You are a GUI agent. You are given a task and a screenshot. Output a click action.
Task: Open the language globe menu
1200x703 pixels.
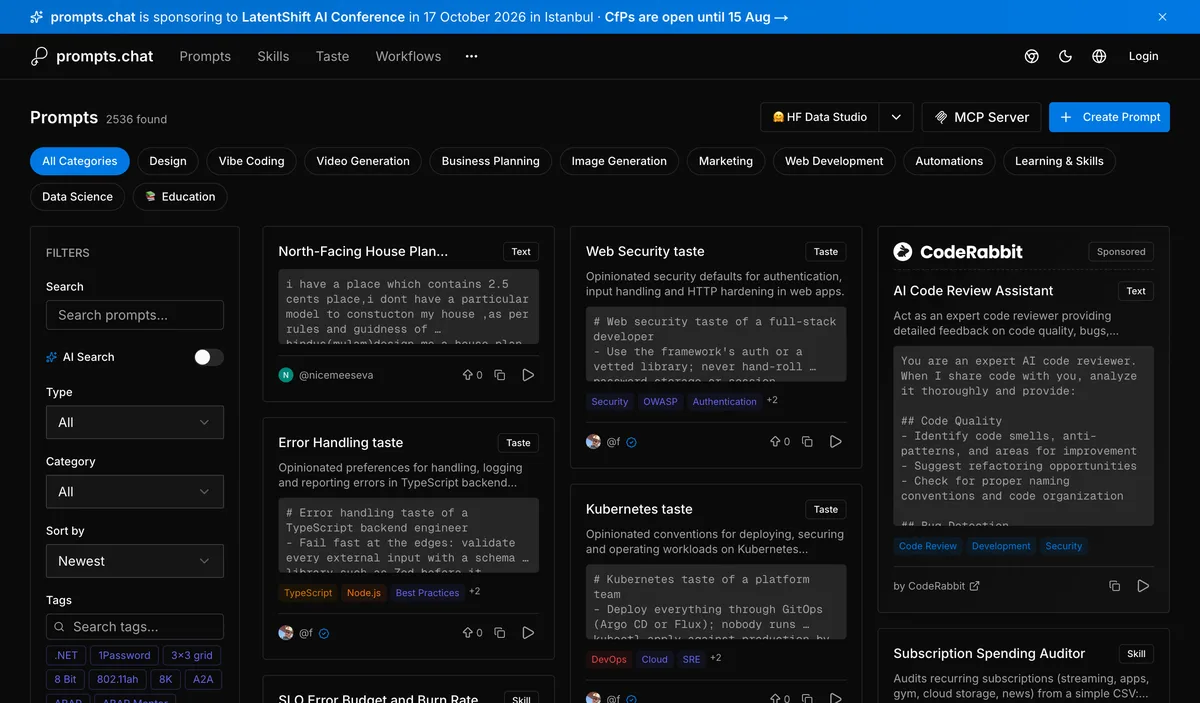tap(1099, 57)
